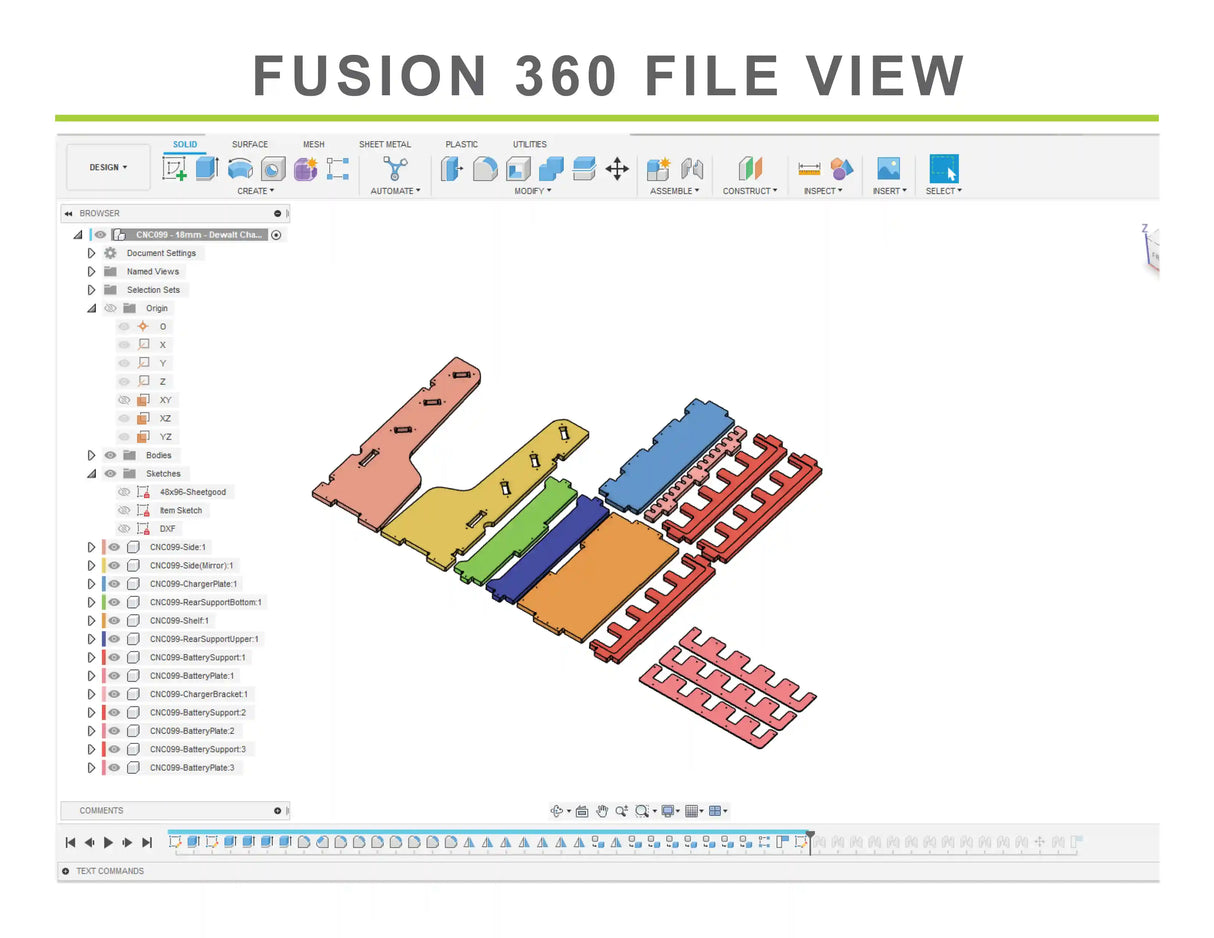Select the Combine tool in Modify
The height and width of the screenshot is (938, 1214).
551,168
